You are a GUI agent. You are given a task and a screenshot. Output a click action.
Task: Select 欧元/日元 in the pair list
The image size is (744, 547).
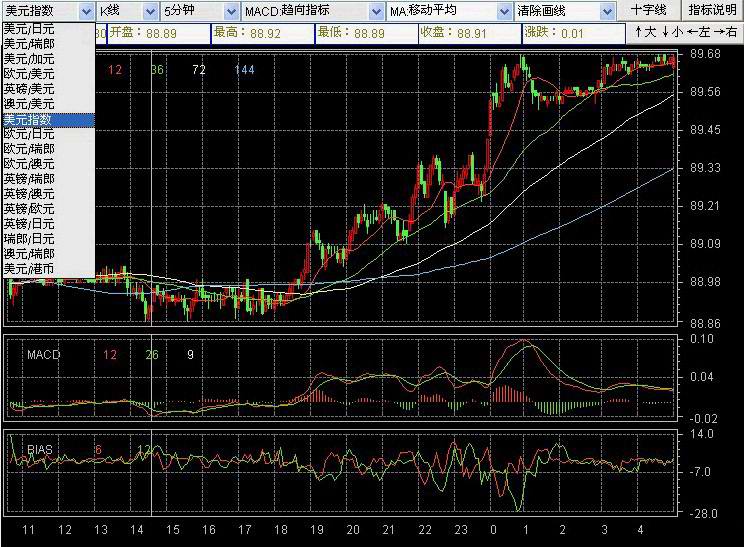tap(48, 134)
